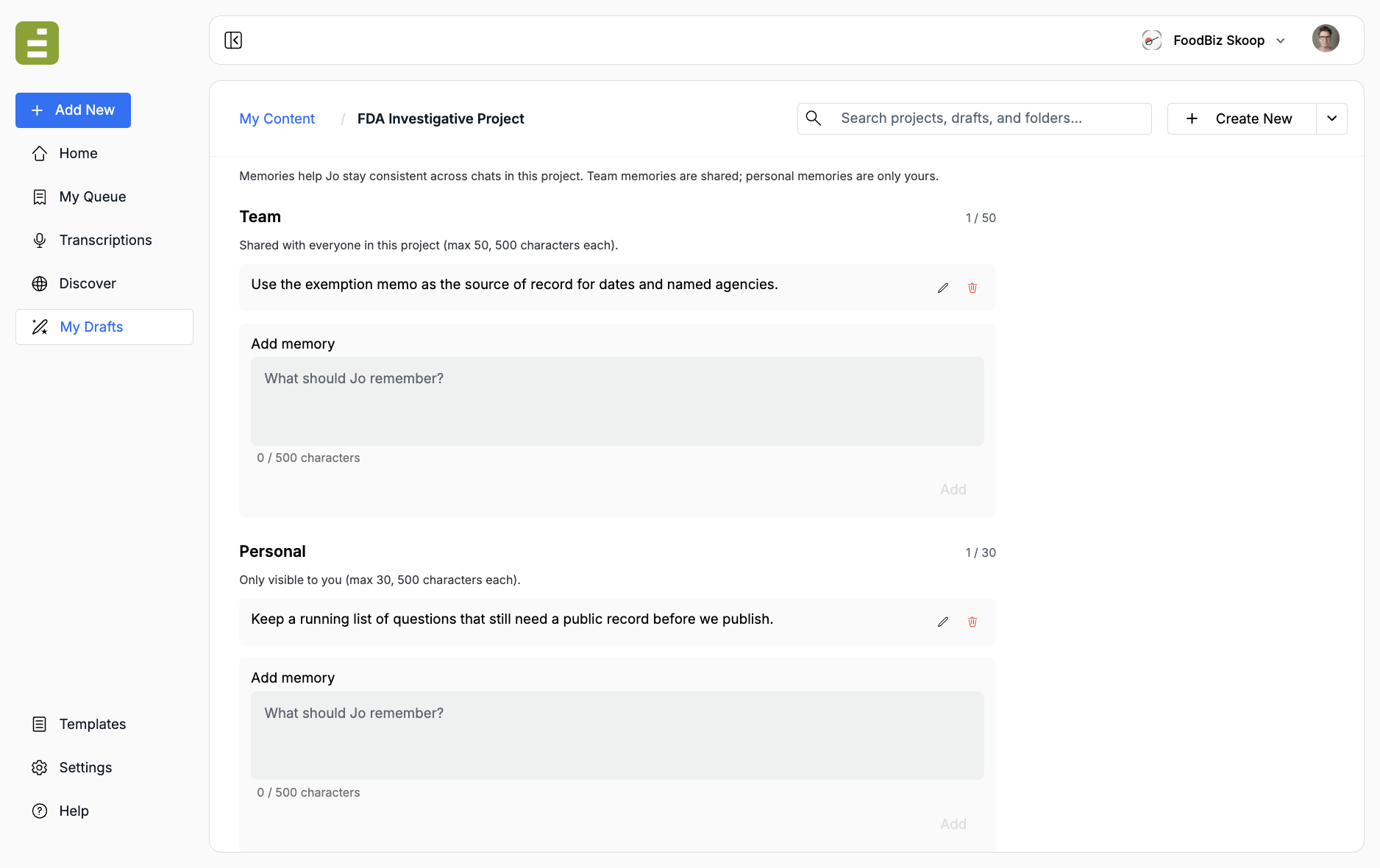Click the green app logo icon
The image size is (1380, 868).
coord(37,43)
